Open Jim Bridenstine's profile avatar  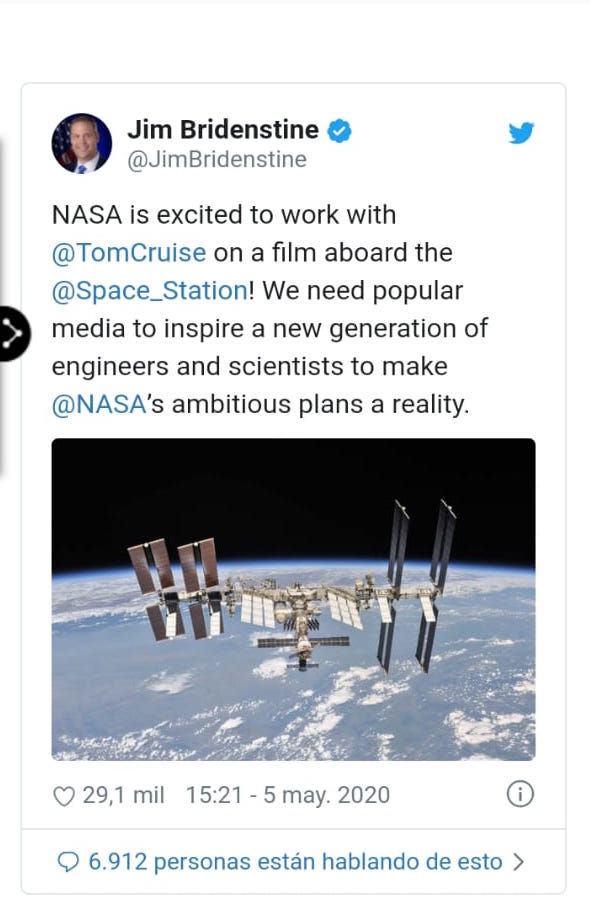82,143
